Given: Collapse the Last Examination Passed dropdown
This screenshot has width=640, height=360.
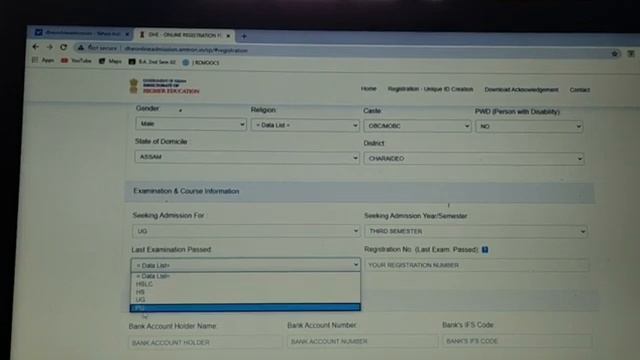Looking at the screenshot, I should pyautogui.click(x=246, y=265).
